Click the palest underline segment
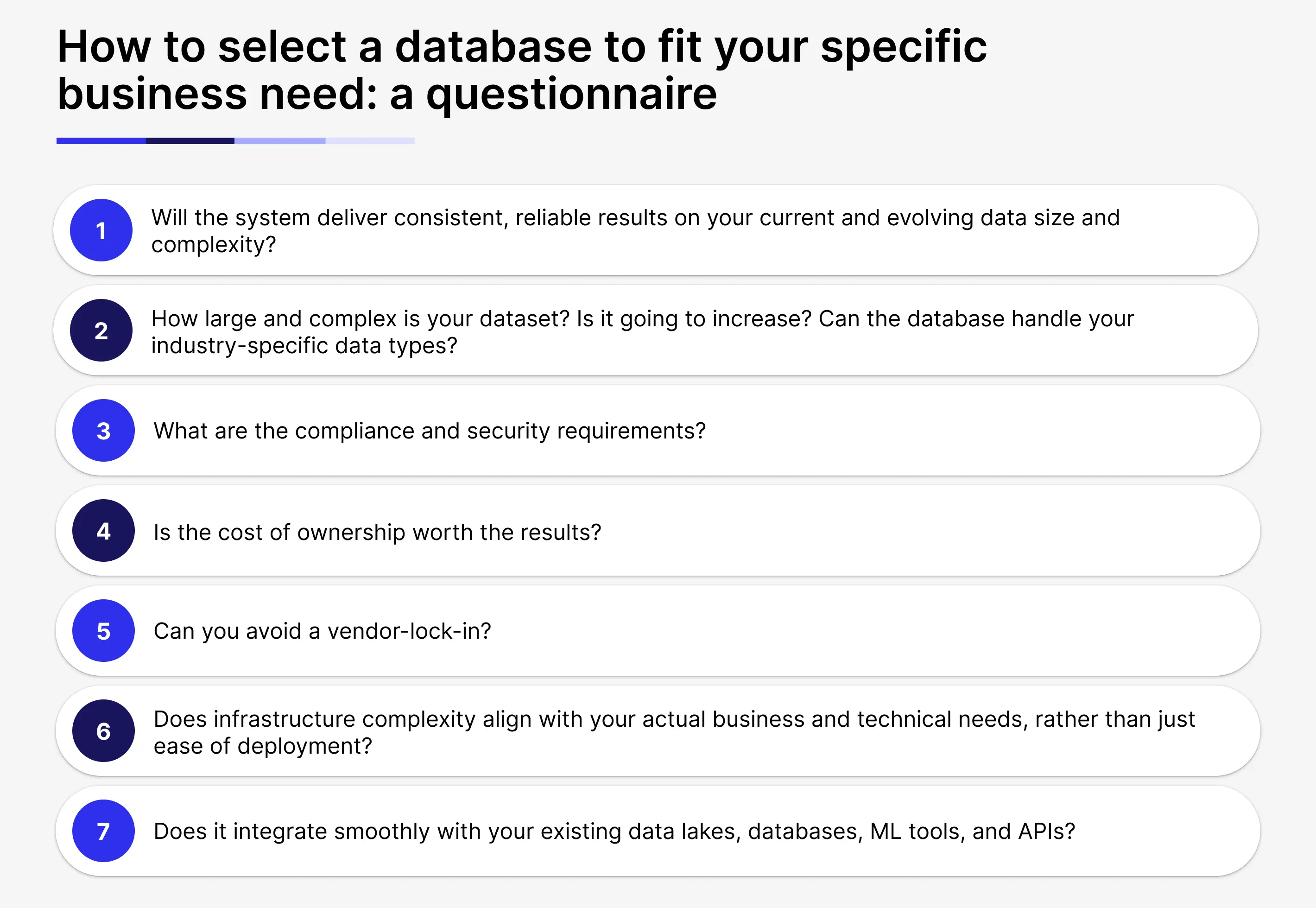The width and height of the screenshot is (1316, 908). tap(370, 140)
